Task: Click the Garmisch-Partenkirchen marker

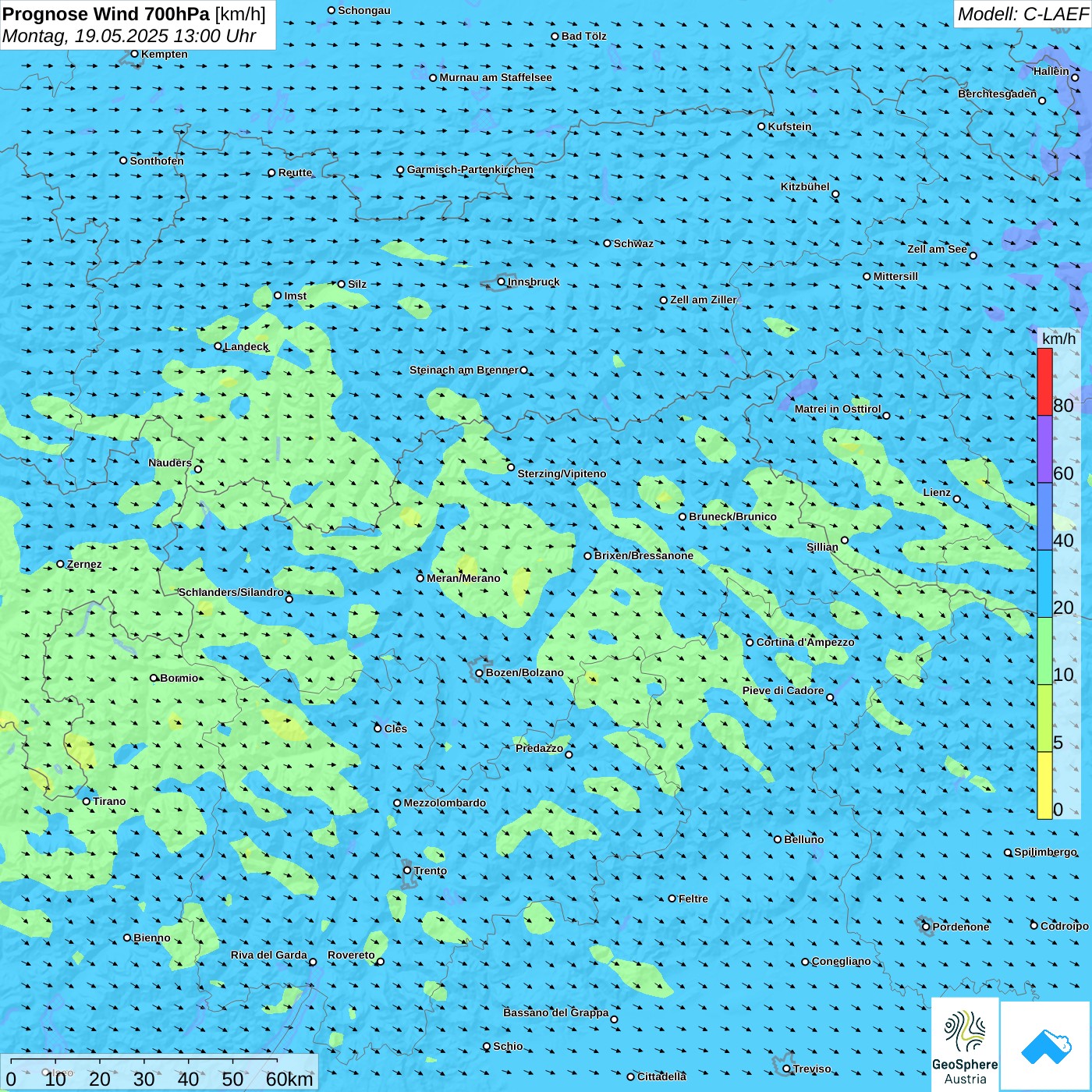Action: coord(400,169)
